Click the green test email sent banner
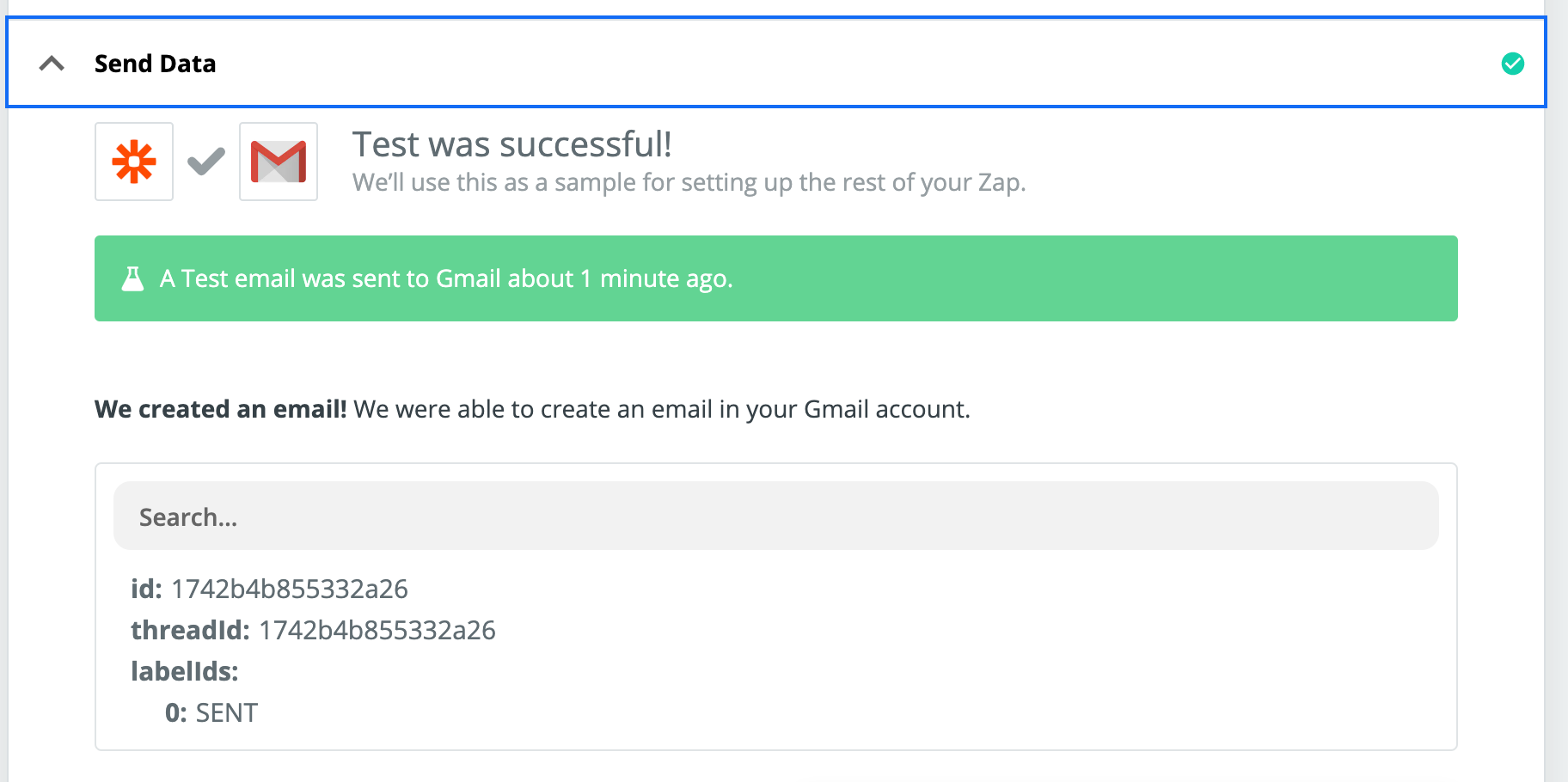The width and height of the screenshot is (1568, 782). [775, 278]
